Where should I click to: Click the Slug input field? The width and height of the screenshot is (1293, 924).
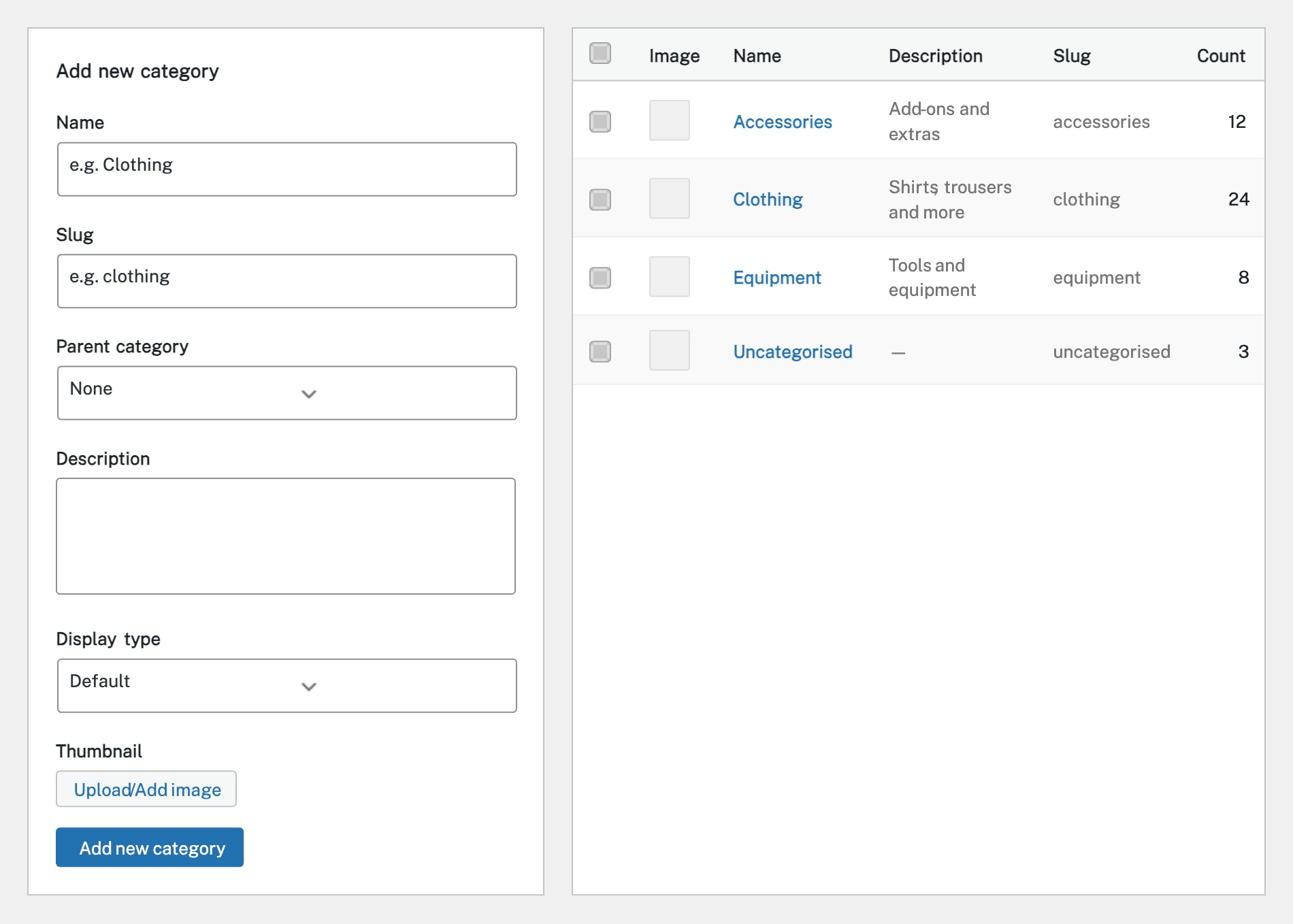pos(287,281)
